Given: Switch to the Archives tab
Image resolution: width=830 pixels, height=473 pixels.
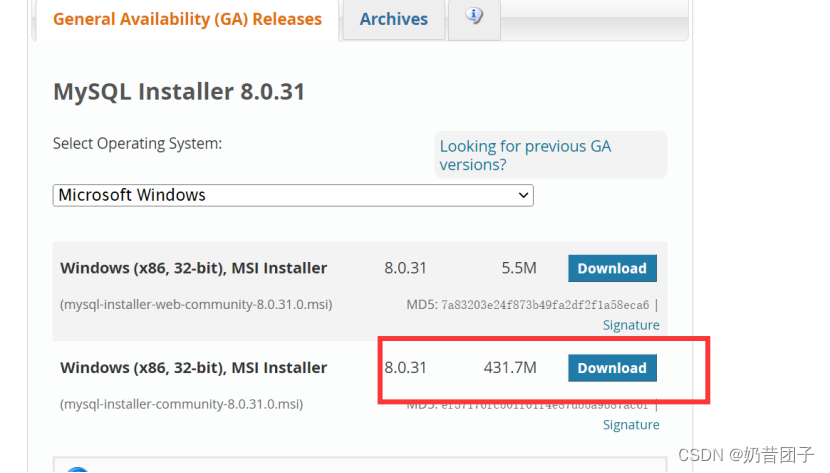Looking at the screenshot, I should [394, 20].
